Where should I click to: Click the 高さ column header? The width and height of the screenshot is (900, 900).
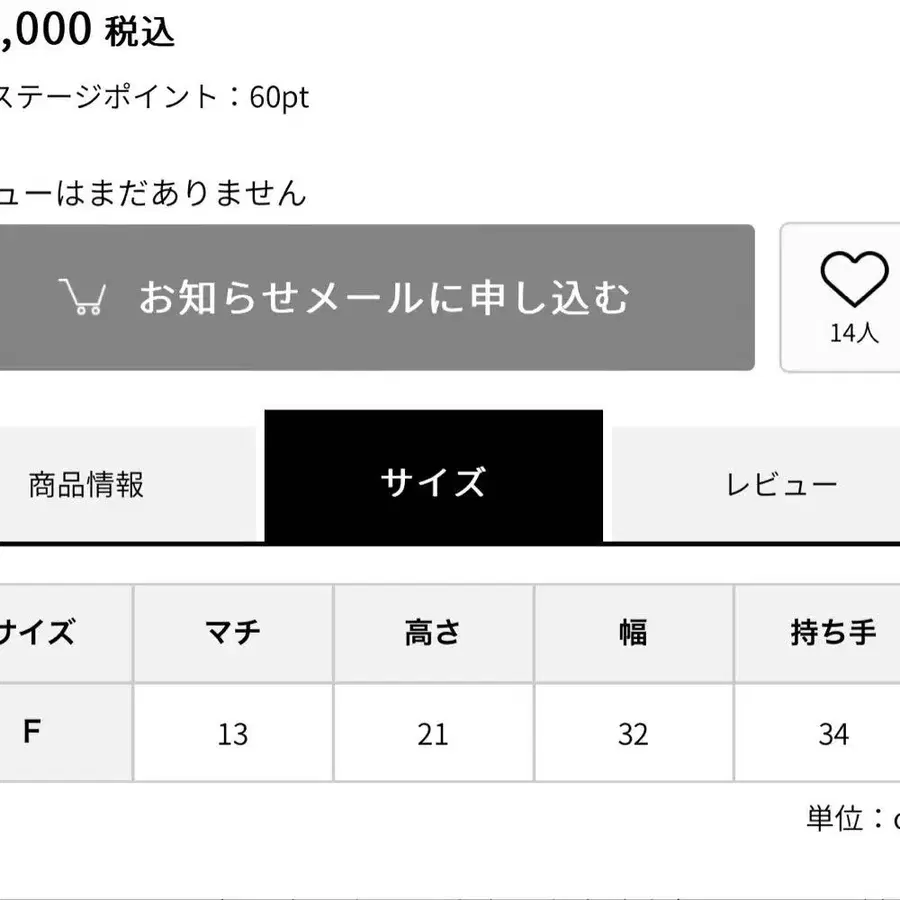[433, 632]
